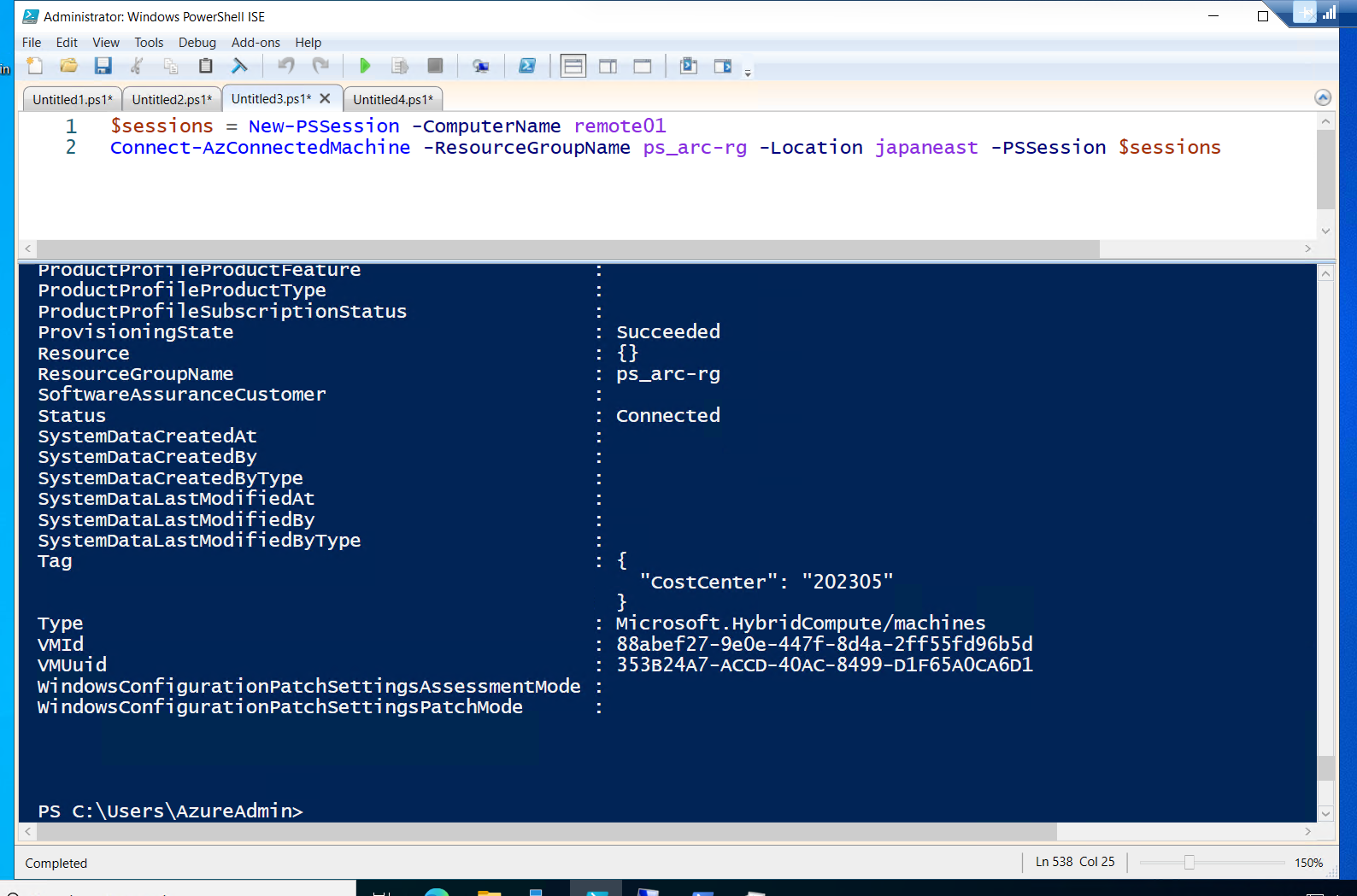1357x896 pixels.
Task: Run the script with the green play icon
Action: click(x=365, y=66)
